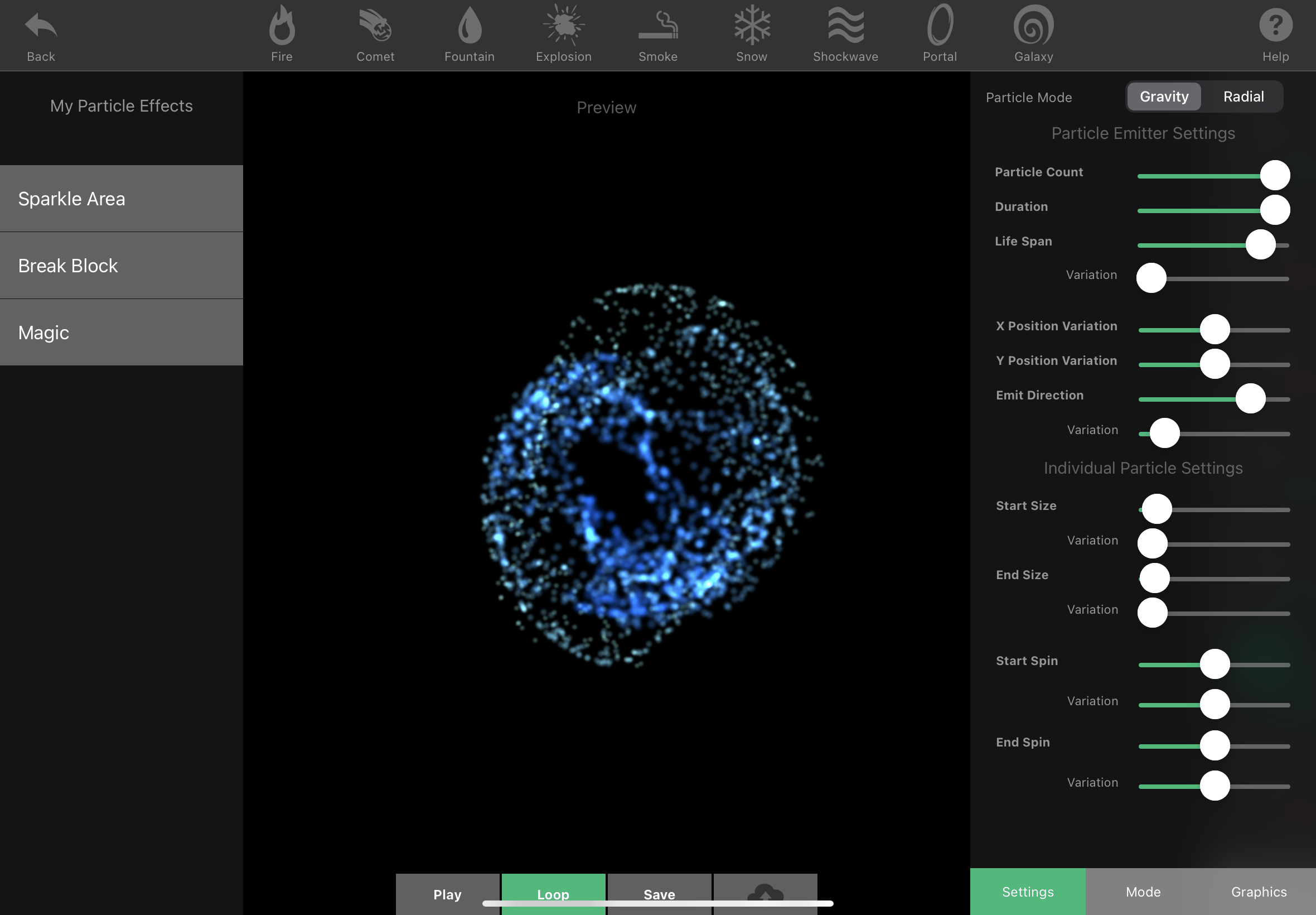The width and height of the screenshot is (1316, 915).
Task: Load the Magic effect
Action: (x=122, y=333)
